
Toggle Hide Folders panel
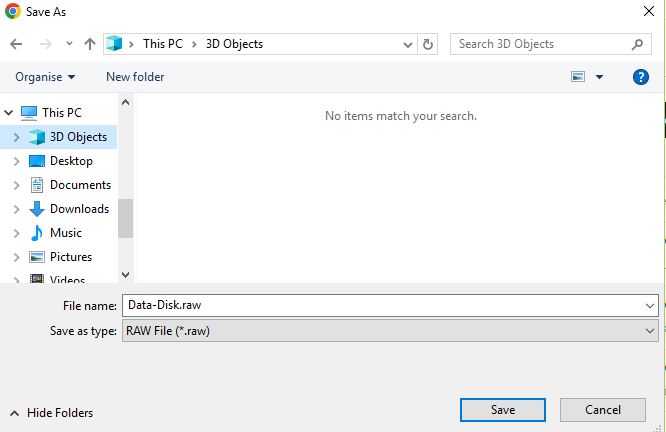tap(51, 413)
